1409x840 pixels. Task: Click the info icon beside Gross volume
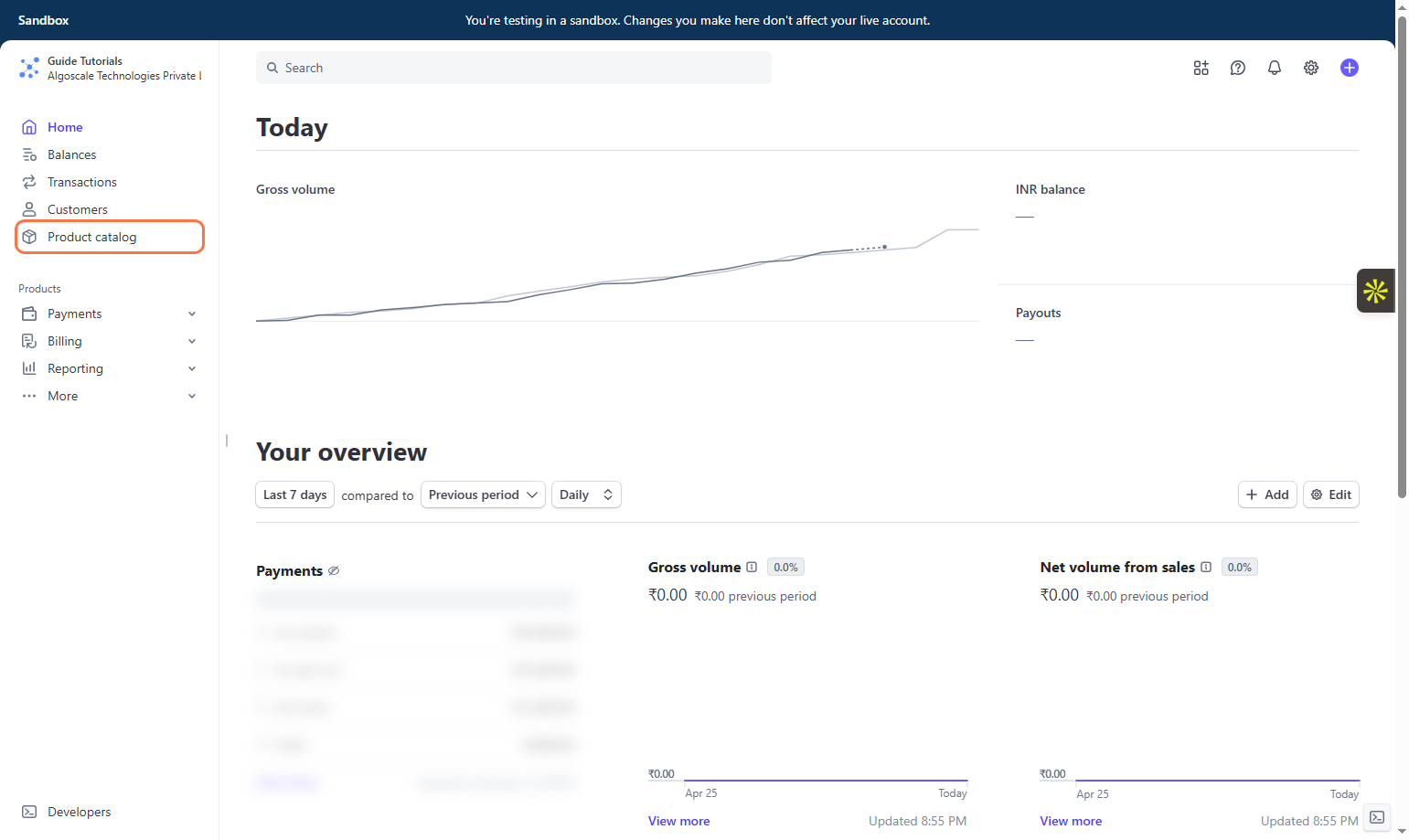[x=752, y=567]
